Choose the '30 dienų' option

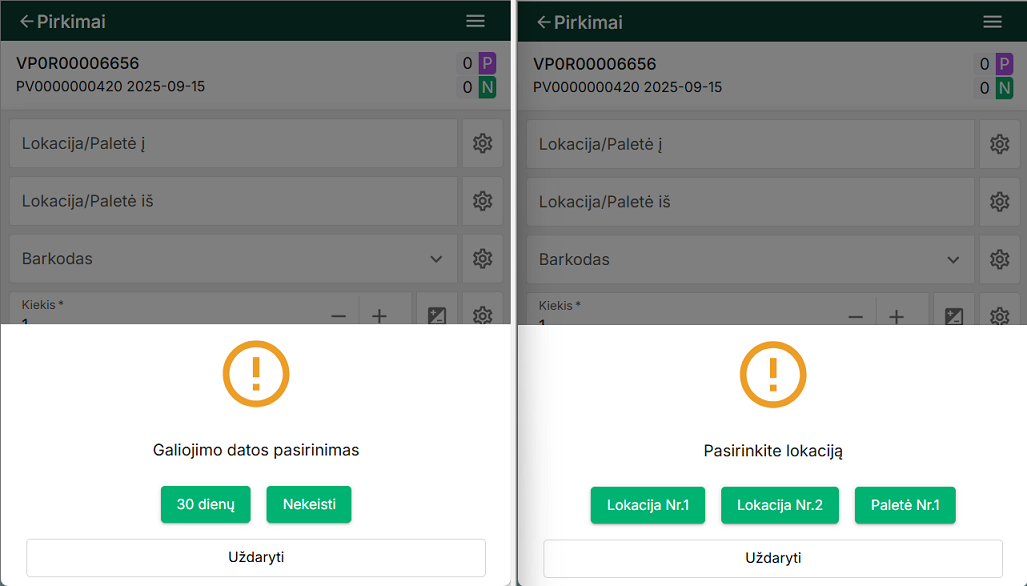[205, 505]
